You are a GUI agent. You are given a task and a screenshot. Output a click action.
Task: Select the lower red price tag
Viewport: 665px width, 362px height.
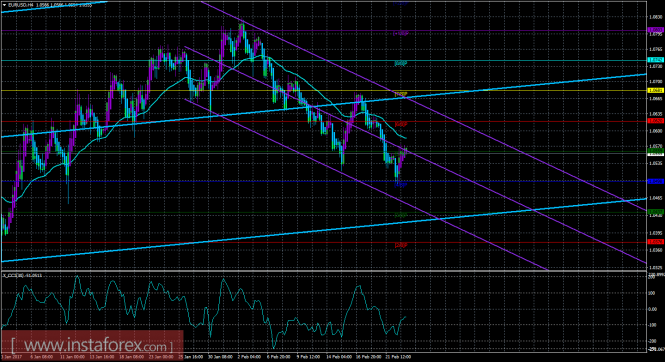tap(655, 242)
